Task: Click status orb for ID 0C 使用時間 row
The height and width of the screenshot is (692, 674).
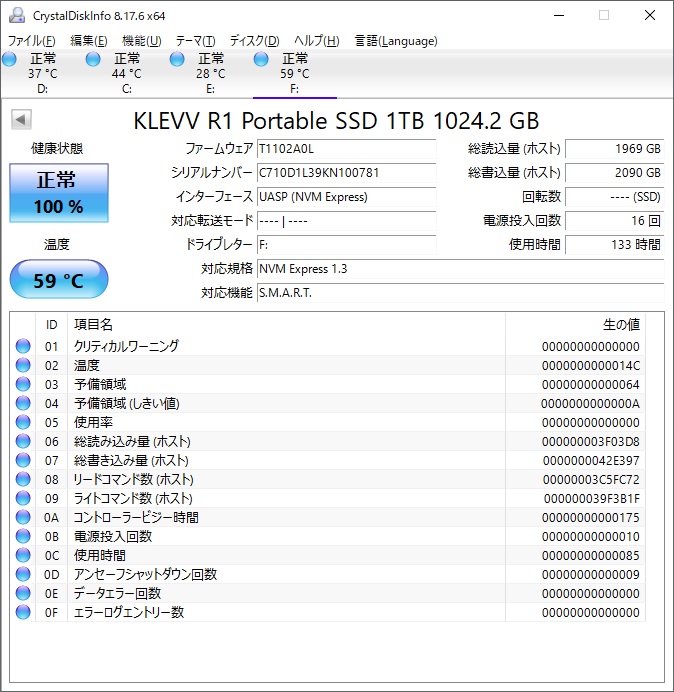Action: [x=23, y=555]
